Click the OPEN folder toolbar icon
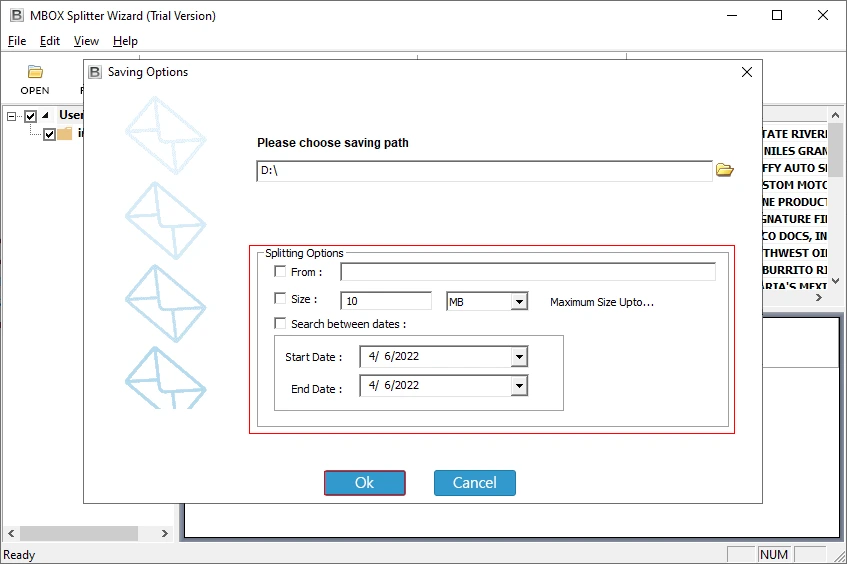 35,72
